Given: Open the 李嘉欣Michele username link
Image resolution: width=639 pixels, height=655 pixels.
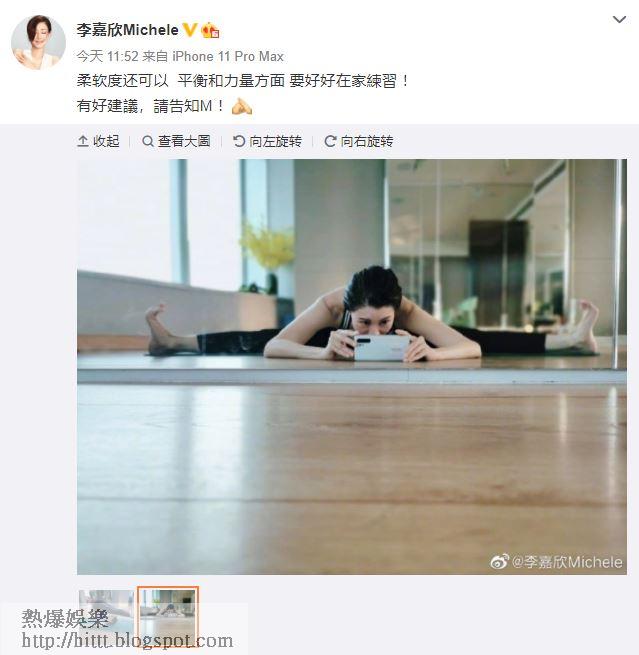Looking at the screenshot, I should pos(127,30).
